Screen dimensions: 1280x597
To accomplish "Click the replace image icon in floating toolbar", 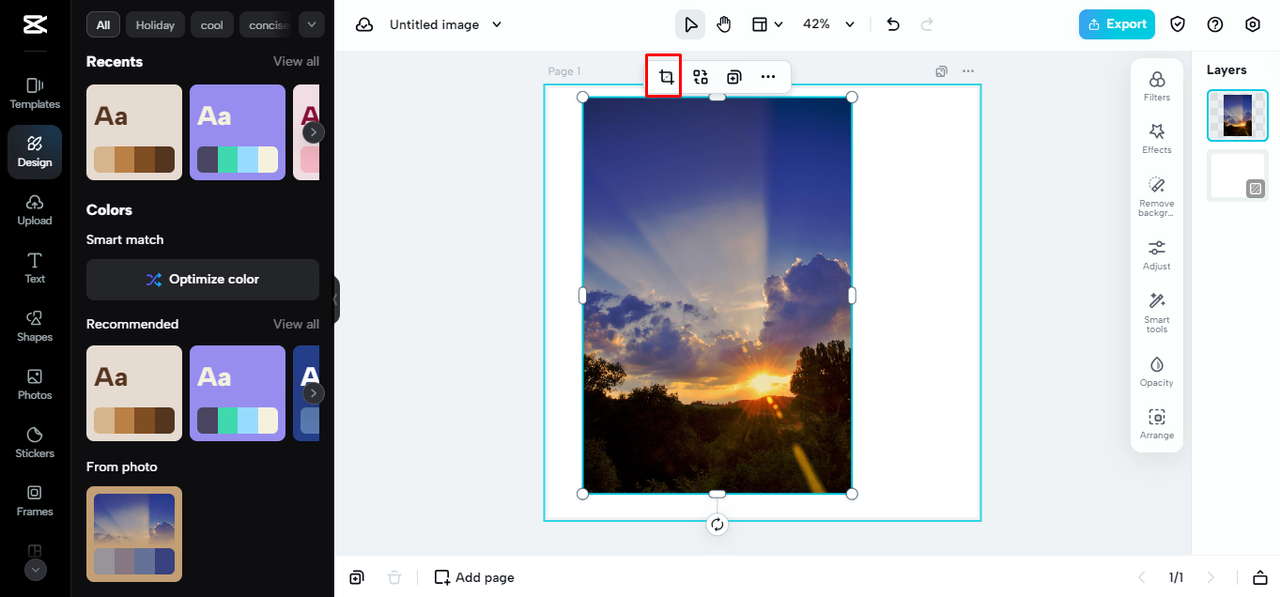I will click(x=700, y=77).
